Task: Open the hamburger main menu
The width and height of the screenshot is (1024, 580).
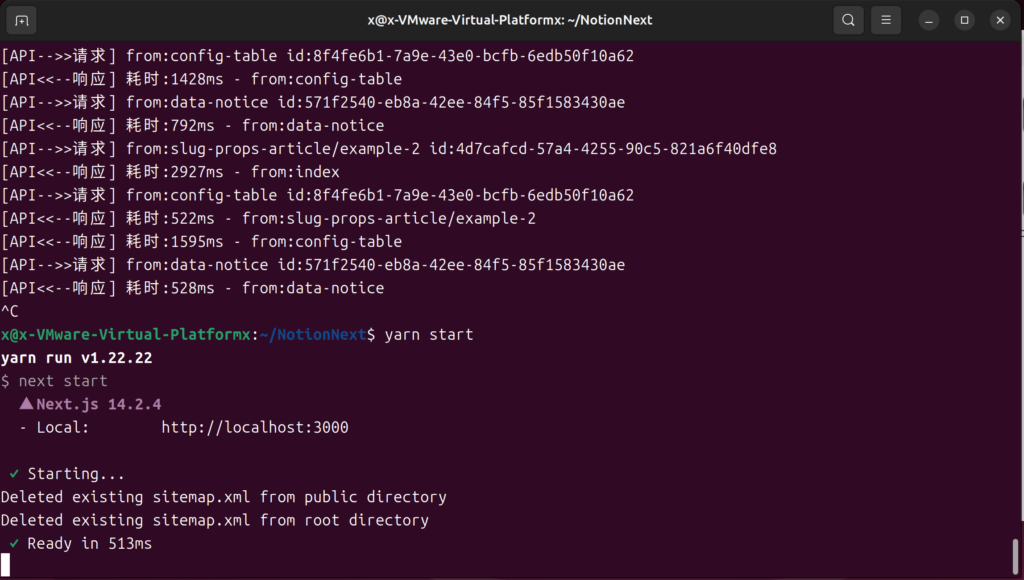Action: 885,20
